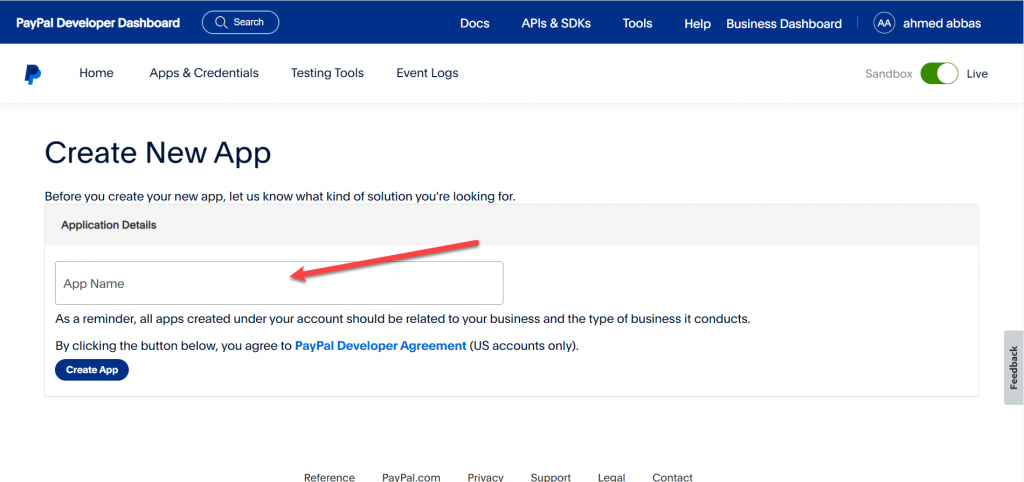This screenshot has width=1024, height=482.
Task: Open the Docs menu
Action: (x=475, y=24)
